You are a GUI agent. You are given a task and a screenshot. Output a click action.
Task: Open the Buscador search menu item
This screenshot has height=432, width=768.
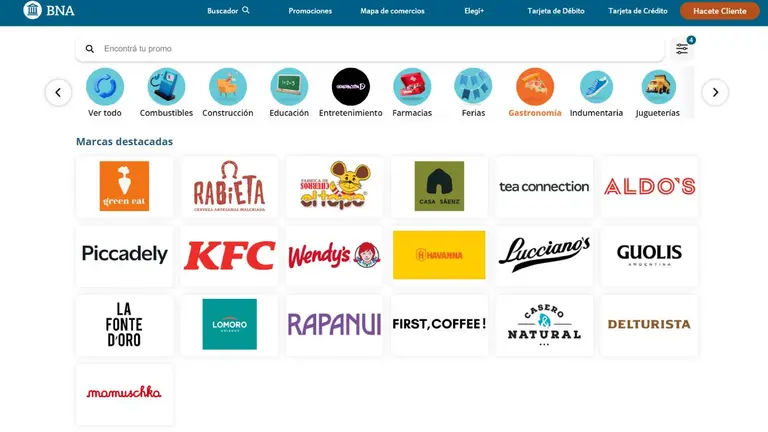(x=228, y=11)
